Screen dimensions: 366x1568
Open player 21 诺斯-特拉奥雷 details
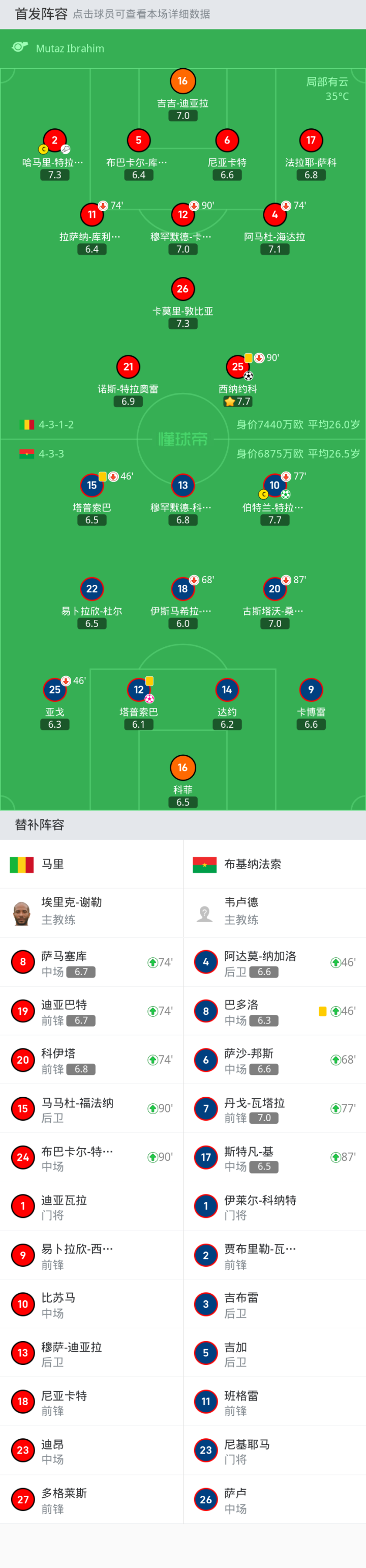pos(128,367)
